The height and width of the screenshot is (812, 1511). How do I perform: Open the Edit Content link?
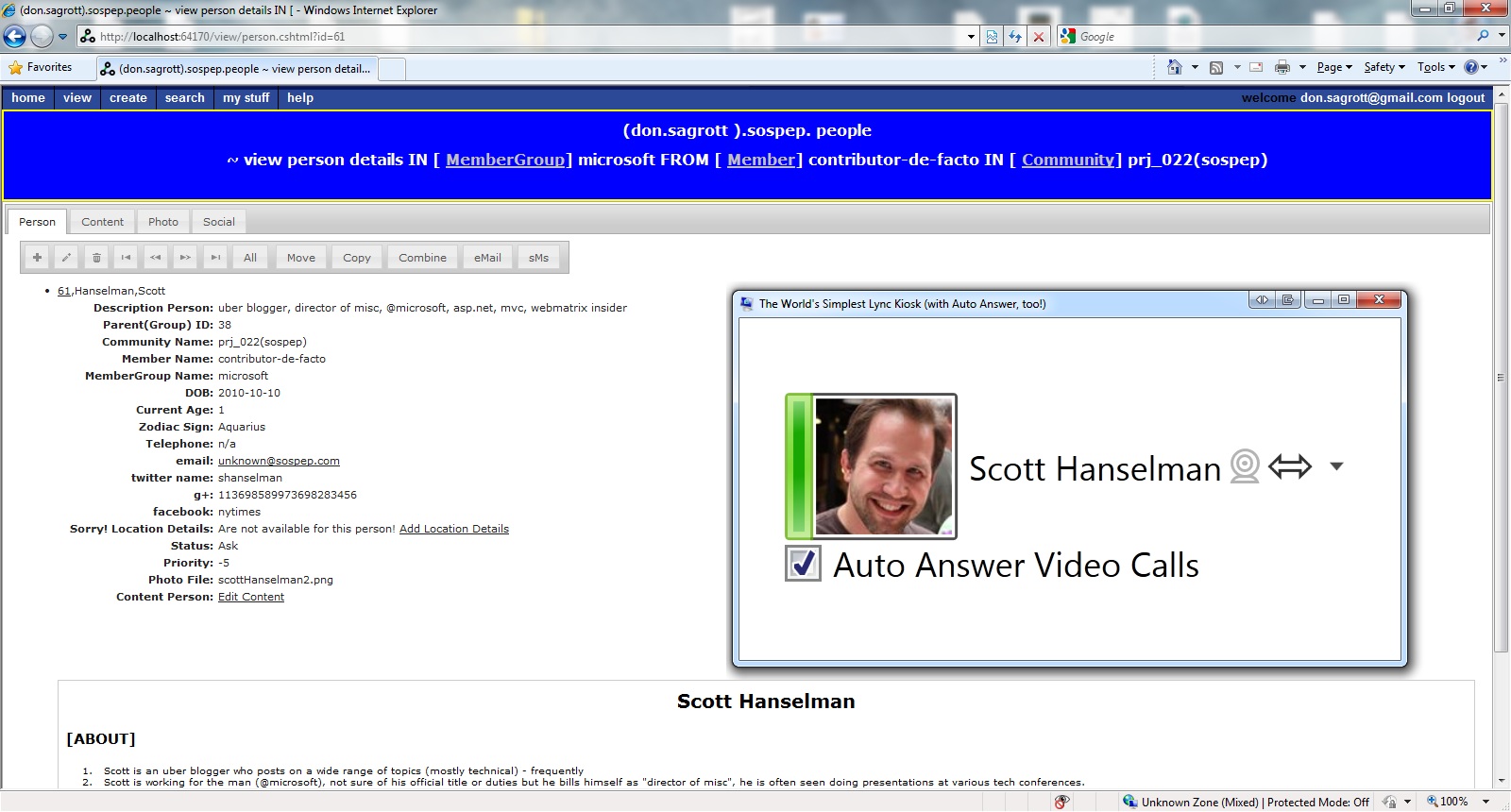pos(251,597)
